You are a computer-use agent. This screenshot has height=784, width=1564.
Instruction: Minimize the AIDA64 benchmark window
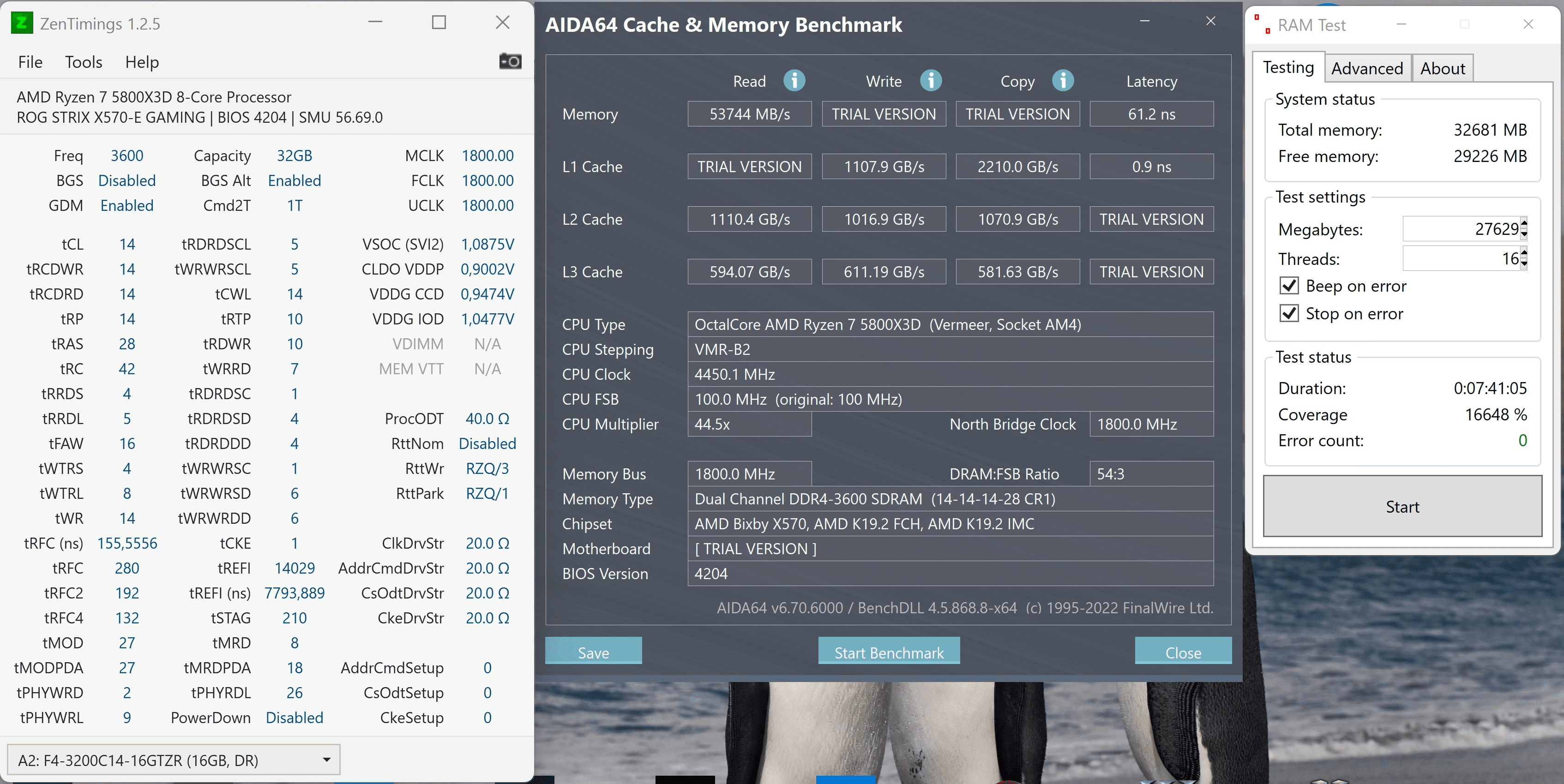point(1144,21)
